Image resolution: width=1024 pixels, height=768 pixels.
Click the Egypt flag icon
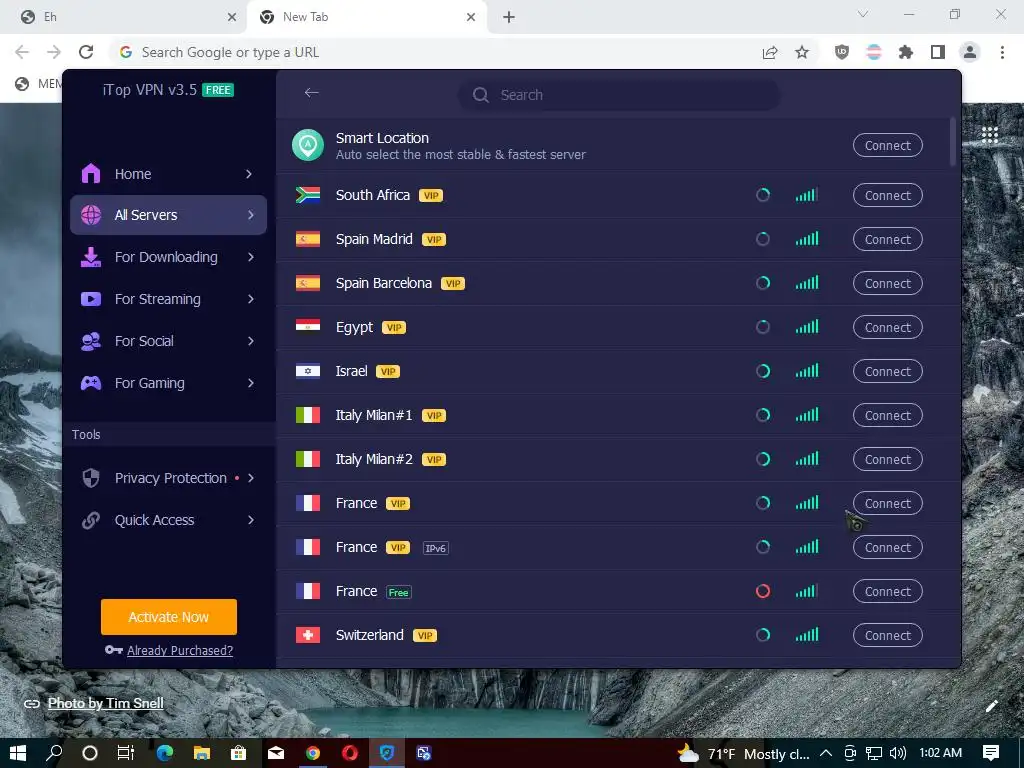[x=308, y=327]
